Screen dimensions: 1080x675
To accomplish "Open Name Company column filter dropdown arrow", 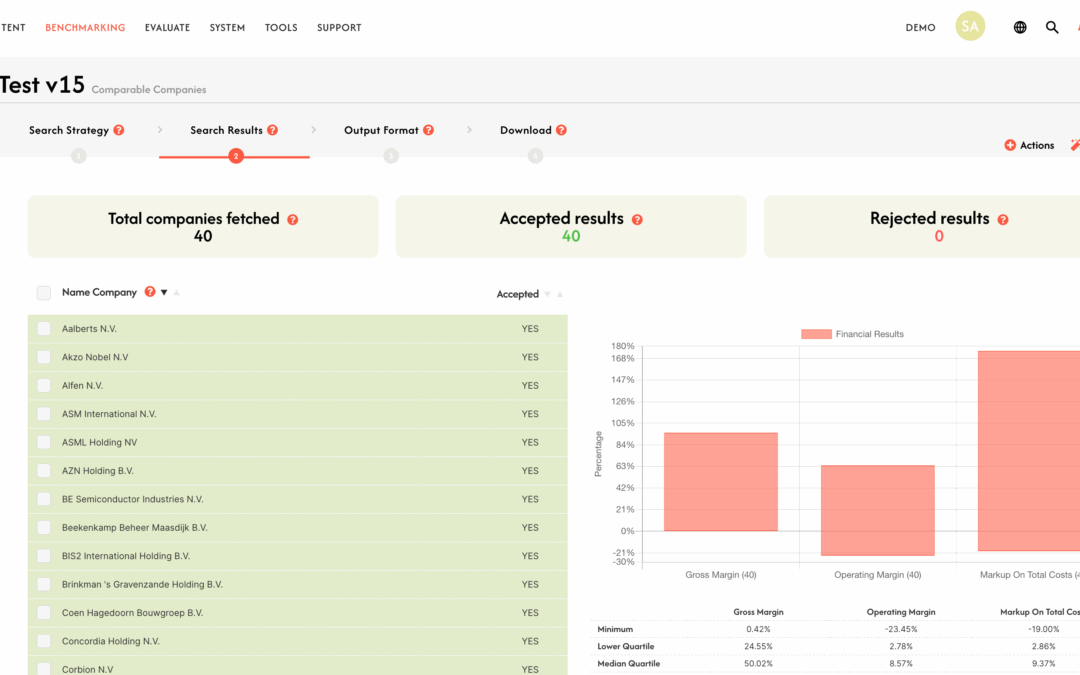I will point(164,293).
